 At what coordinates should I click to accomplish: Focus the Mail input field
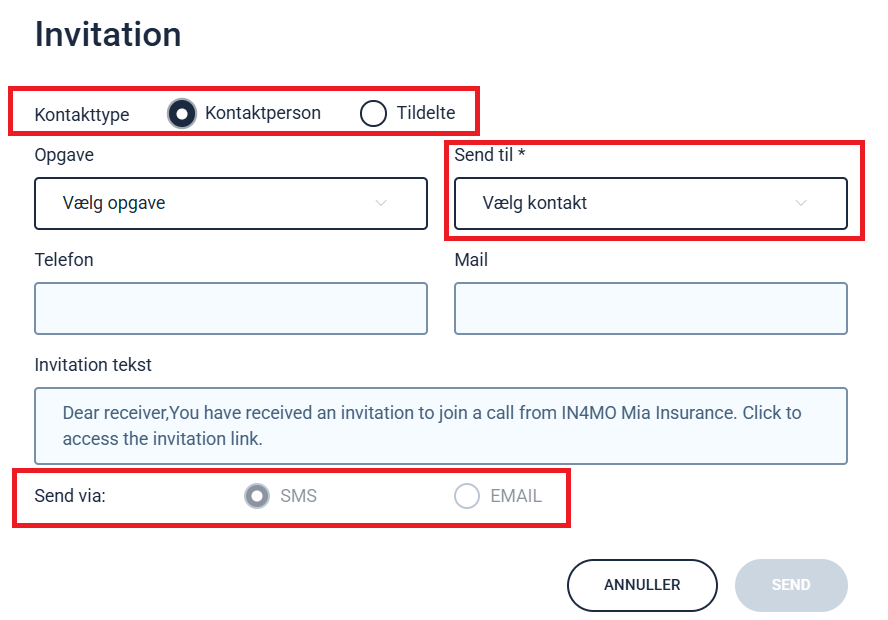point(651,309)
